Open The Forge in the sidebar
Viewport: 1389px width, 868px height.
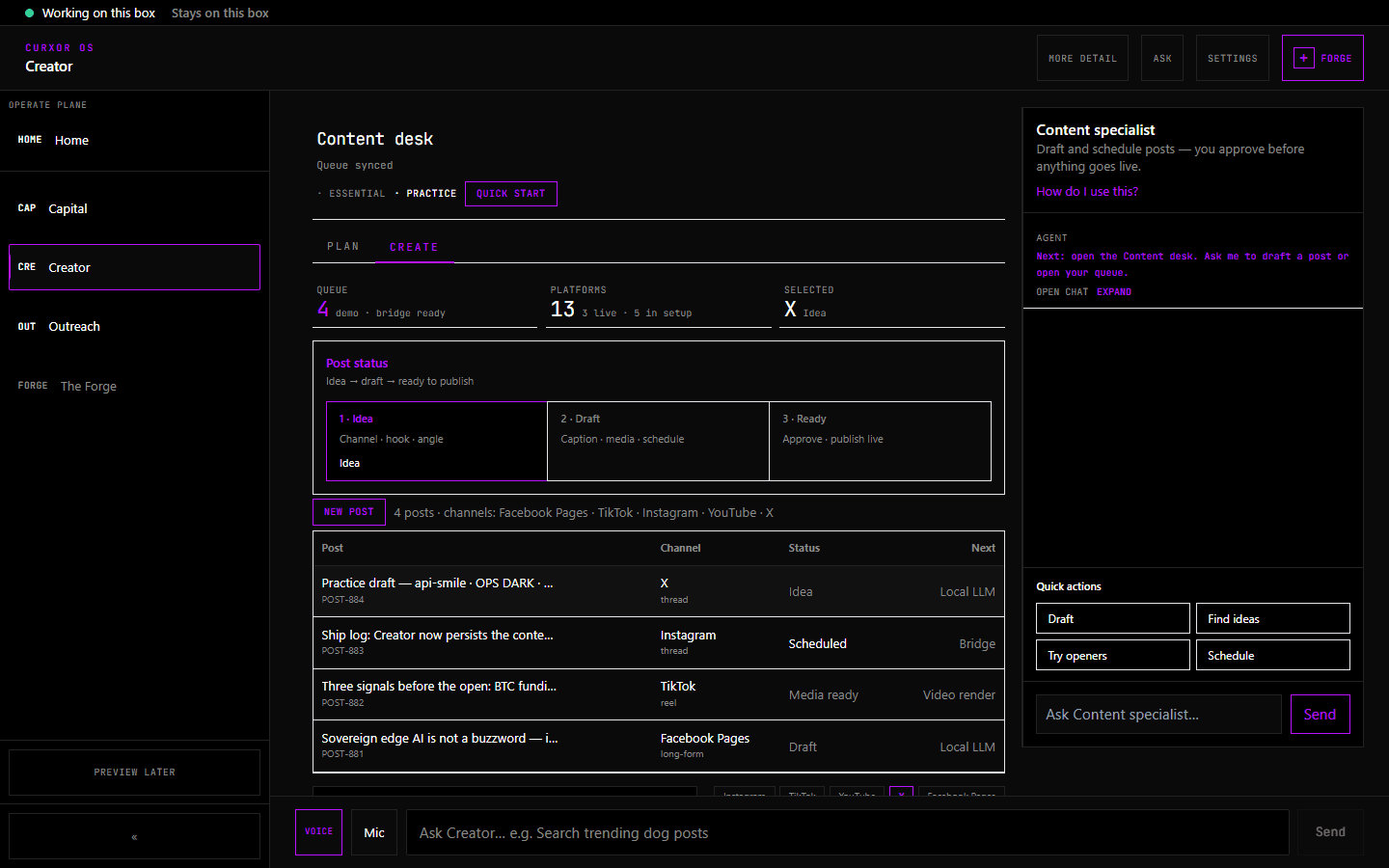(x=134, y=386)
